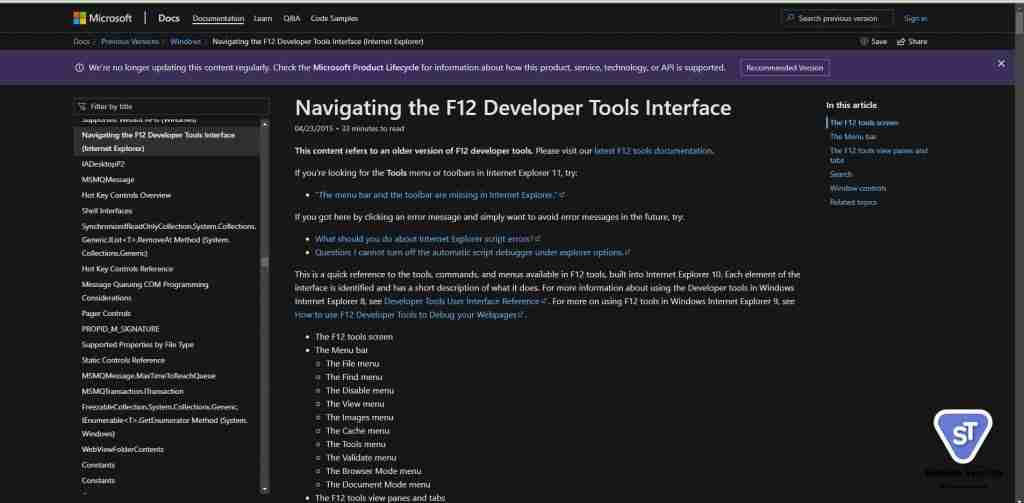
Task: Click the Recommended Version button
Action: click(785, 68)
